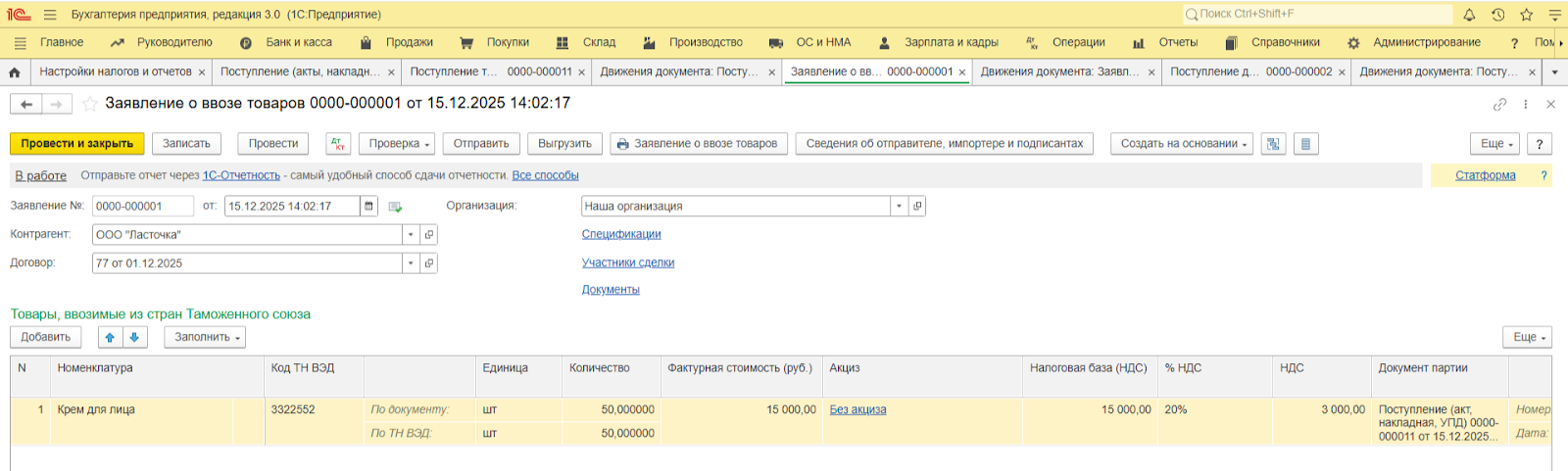Viewport: 1568px width, 471px height.
Task: Go to the home page icon tab
Action: pyautogui.click(x=15, y=72)
